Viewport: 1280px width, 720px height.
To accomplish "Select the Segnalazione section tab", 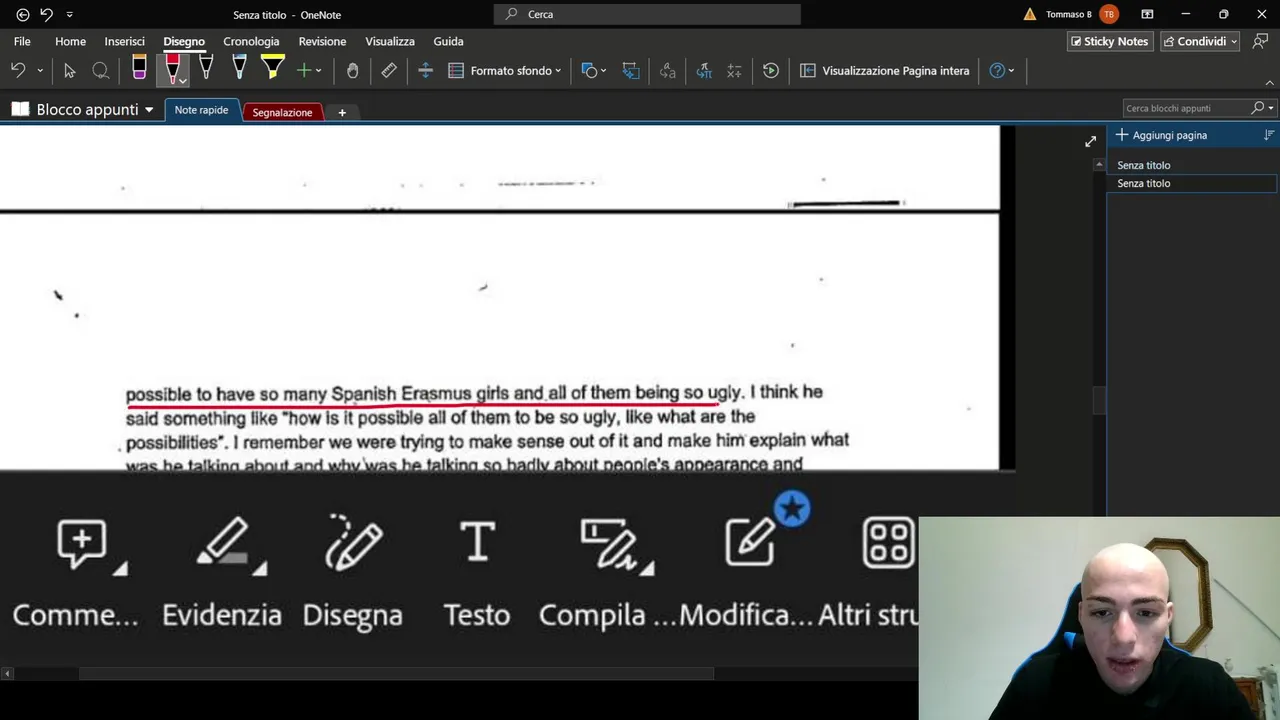I will 282,112.
